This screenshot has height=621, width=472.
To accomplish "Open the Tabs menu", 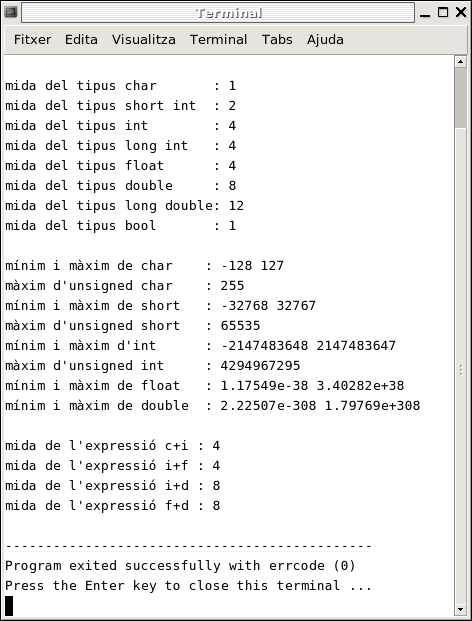I will point(277,40).
